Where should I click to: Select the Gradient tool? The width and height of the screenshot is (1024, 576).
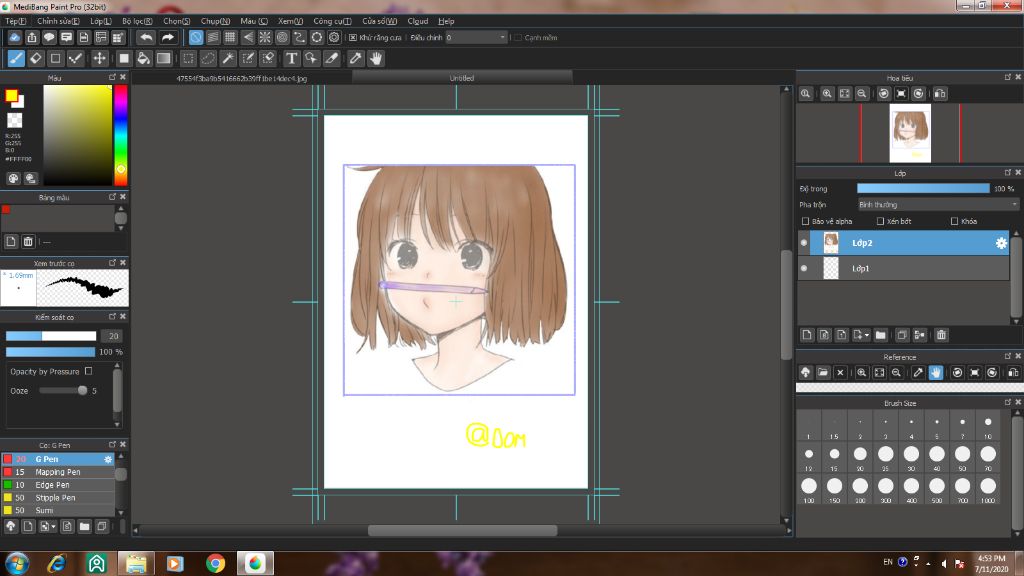pos(164,59)
